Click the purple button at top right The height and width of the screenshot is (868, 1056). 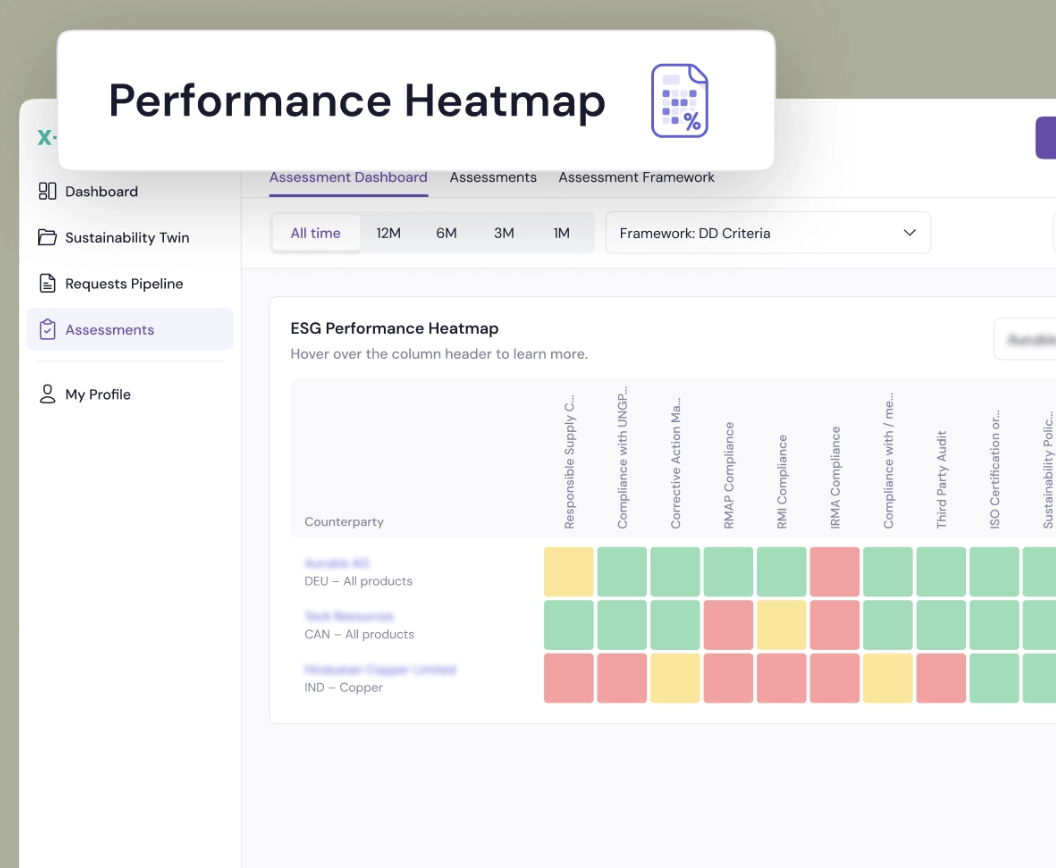coord(1046,137)
